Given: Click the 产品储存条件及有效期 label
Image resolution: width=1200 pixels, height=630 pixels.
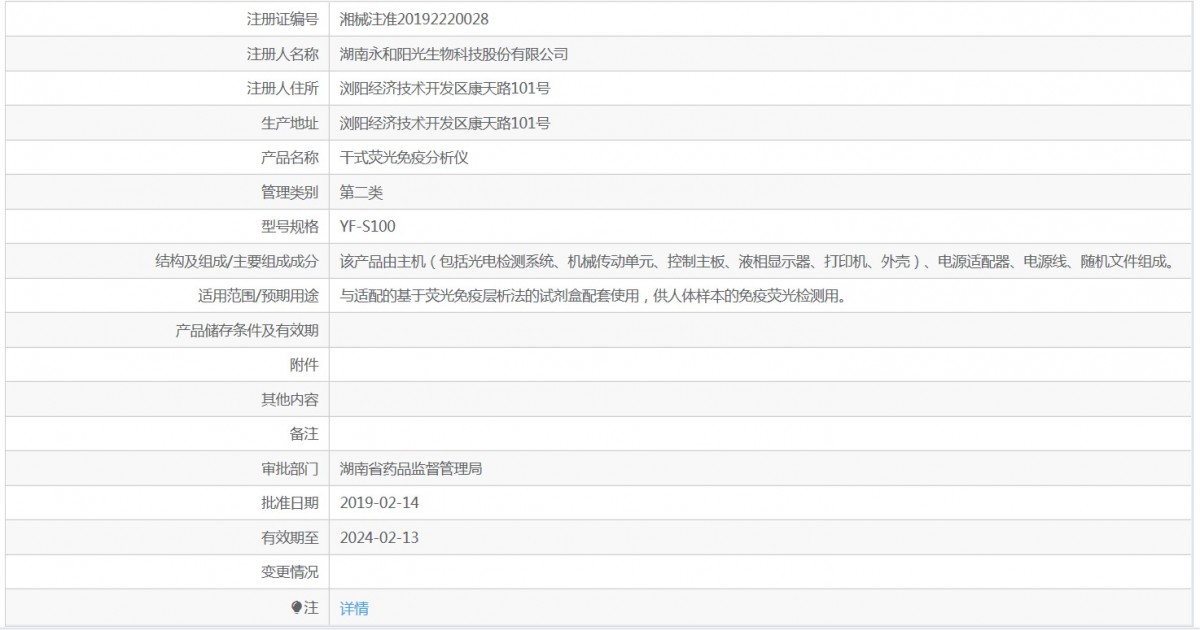Looking at the screenshot, I should [247, 330].
